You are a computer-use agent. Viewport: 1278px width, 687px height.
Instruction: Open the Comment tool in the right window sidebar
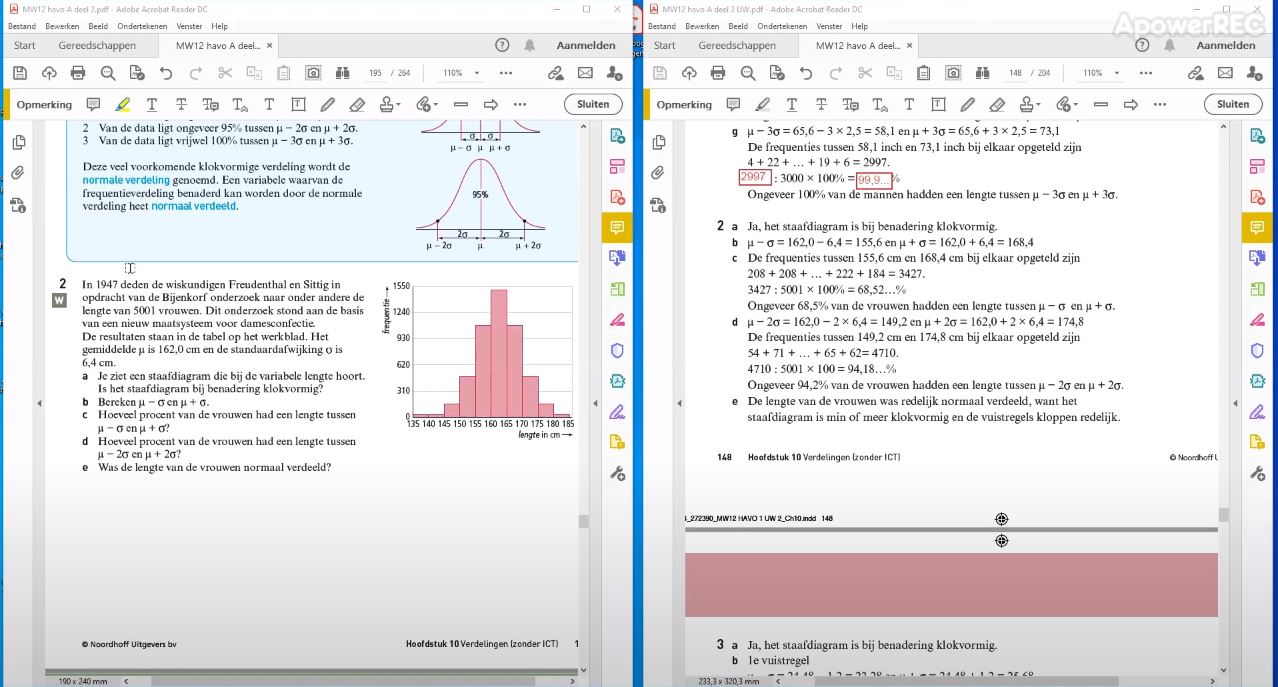pyautogui.click(x=1257, y=228)
